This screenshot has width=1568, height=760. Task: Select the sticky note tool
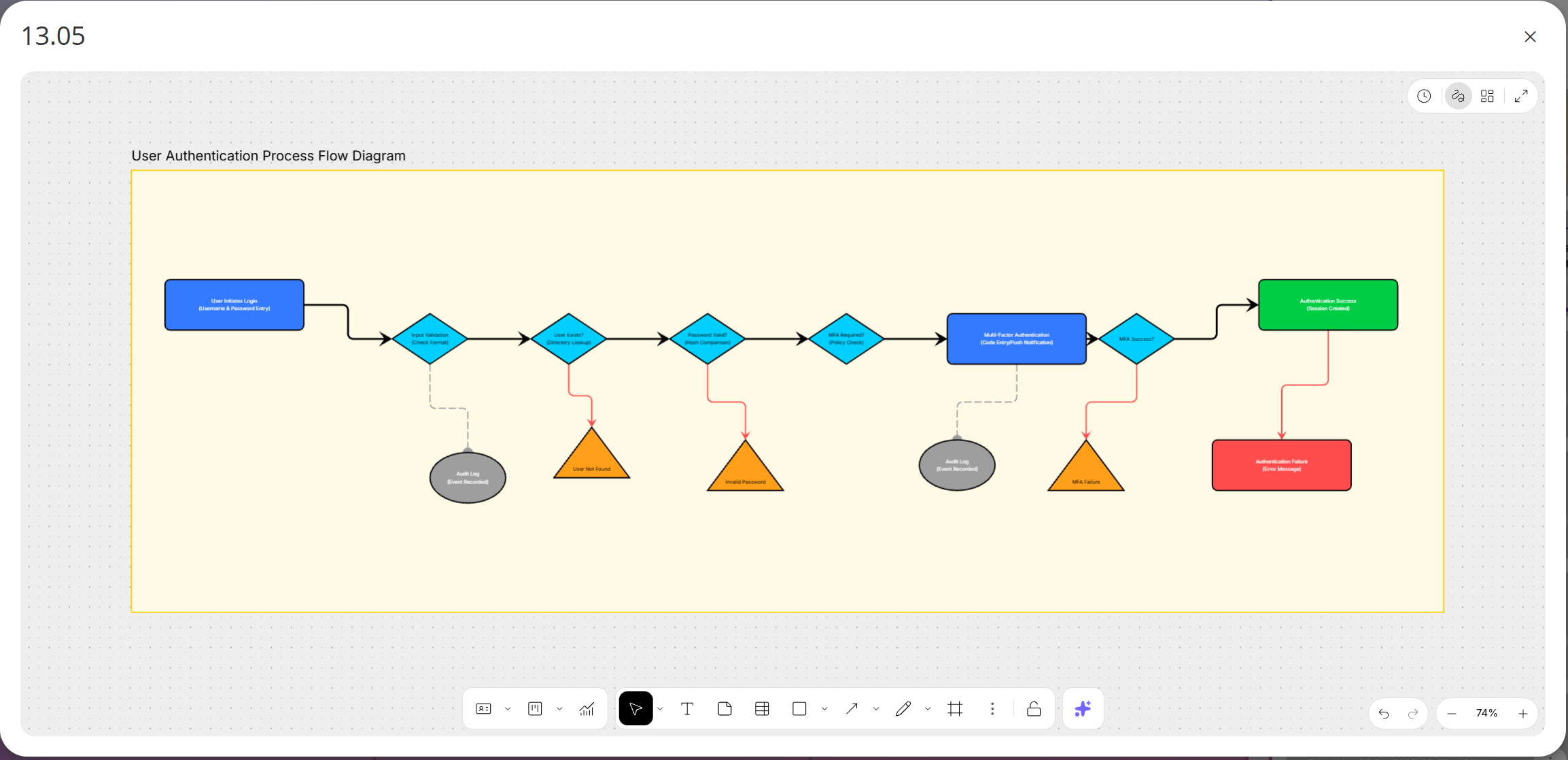[725, 709]
